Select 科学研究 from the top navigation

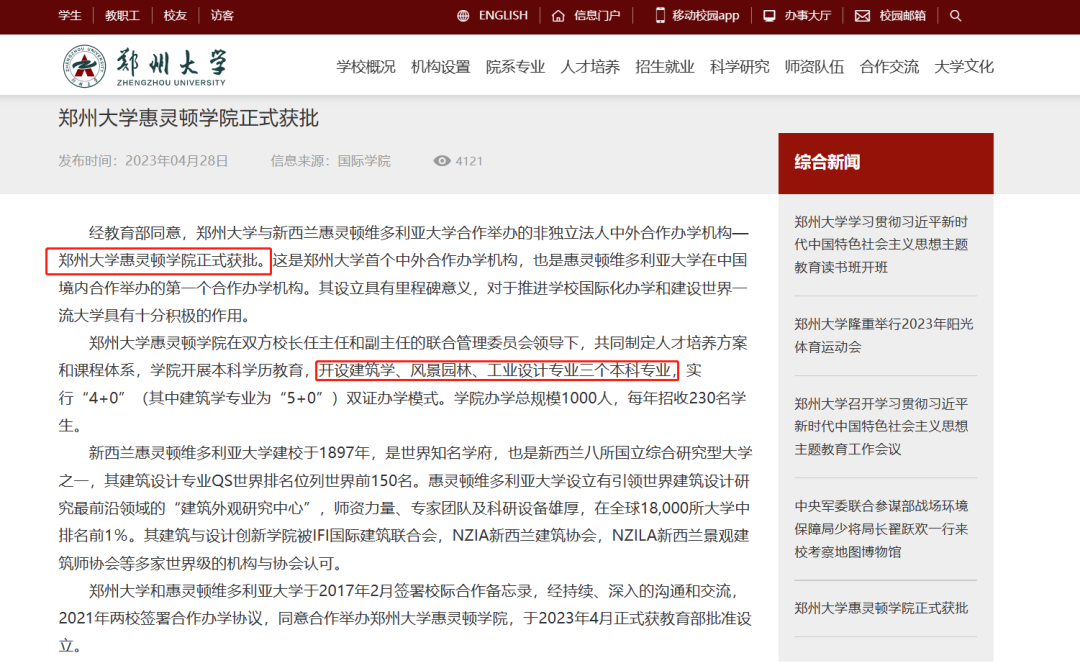[739, 66]
